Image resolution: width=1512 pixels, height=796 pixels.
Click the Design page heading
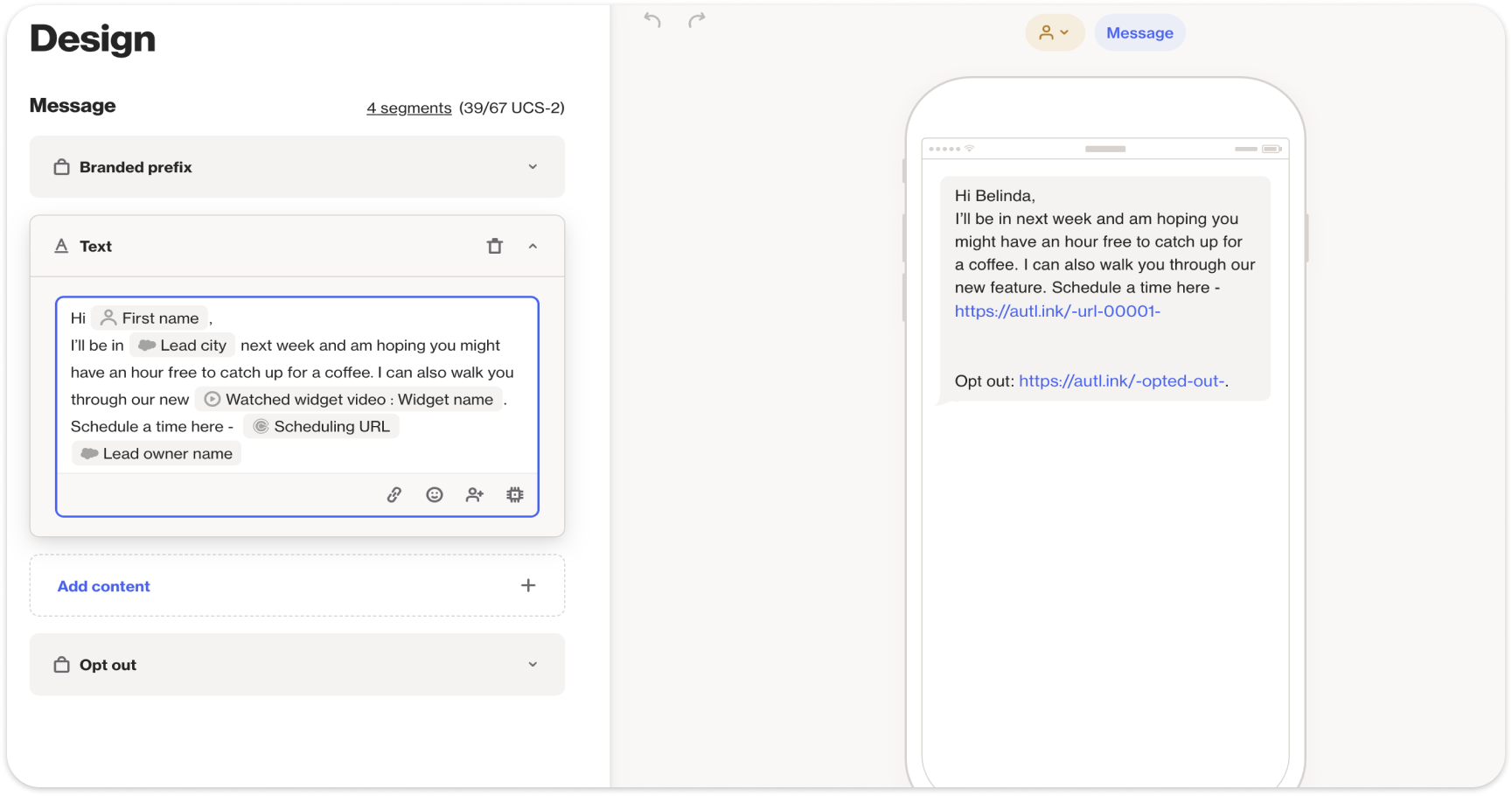[93, 38]
